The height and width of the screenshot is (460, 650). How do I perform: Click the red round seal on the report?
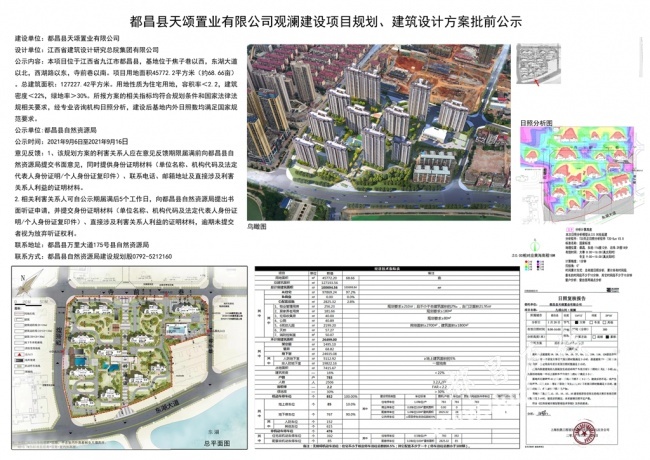click(x=585, y=433)
